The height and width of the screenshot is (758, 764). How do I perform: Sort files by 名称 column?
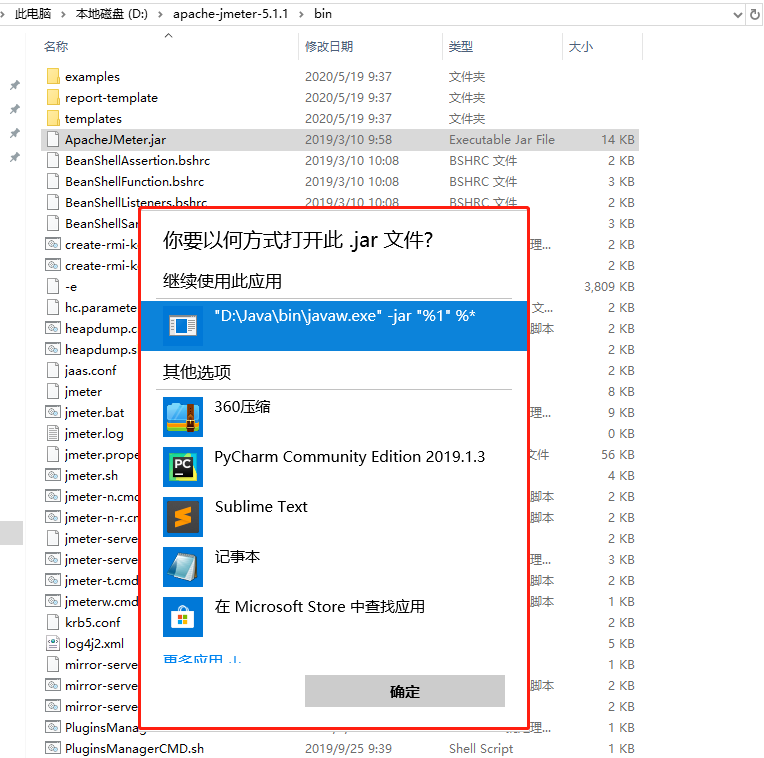[57, 47]
